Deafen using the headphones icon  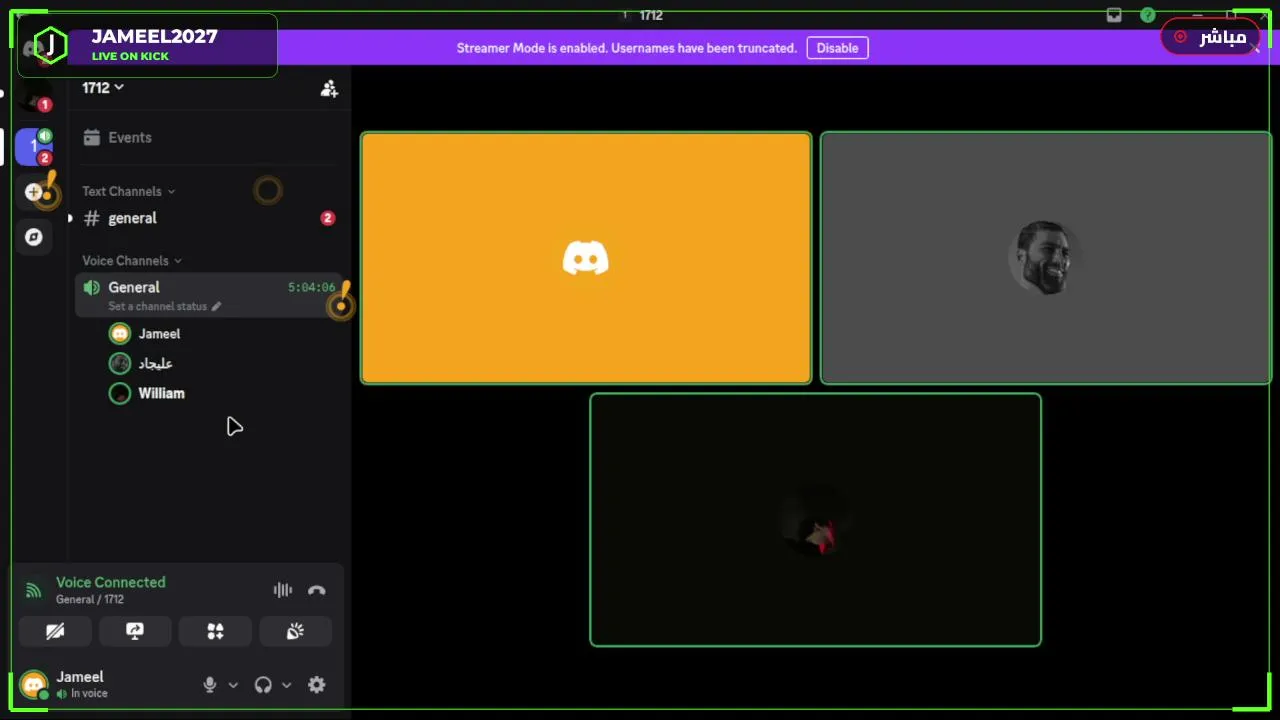point(263,685)
